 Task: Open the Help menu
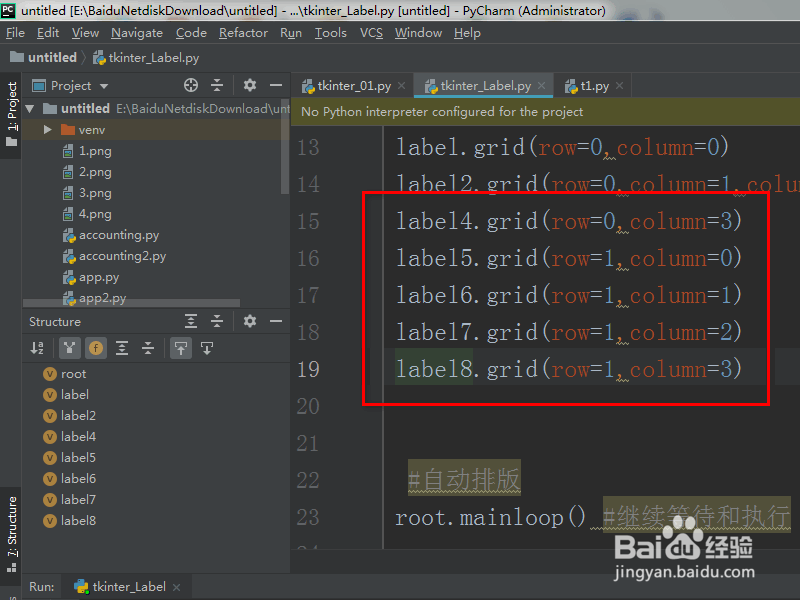point(467,33)
